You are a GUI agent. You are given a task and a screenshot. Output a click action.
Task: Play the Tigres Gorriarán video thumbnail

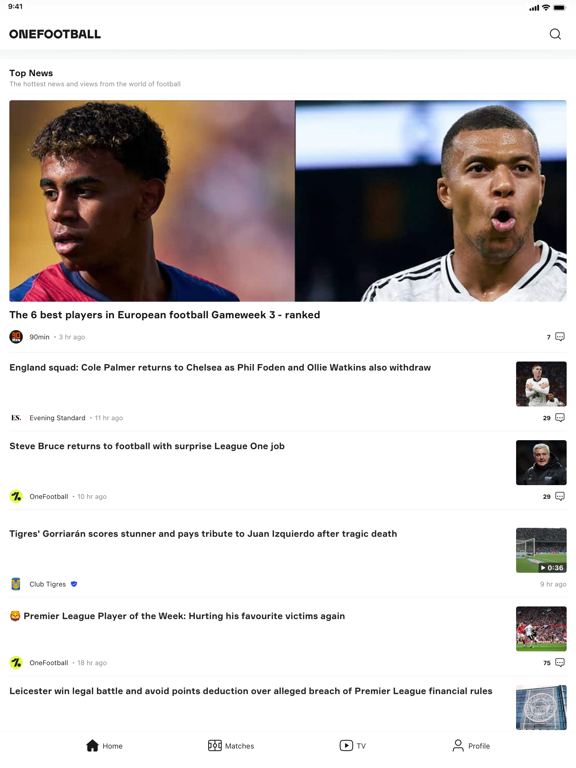pos(541,550)
